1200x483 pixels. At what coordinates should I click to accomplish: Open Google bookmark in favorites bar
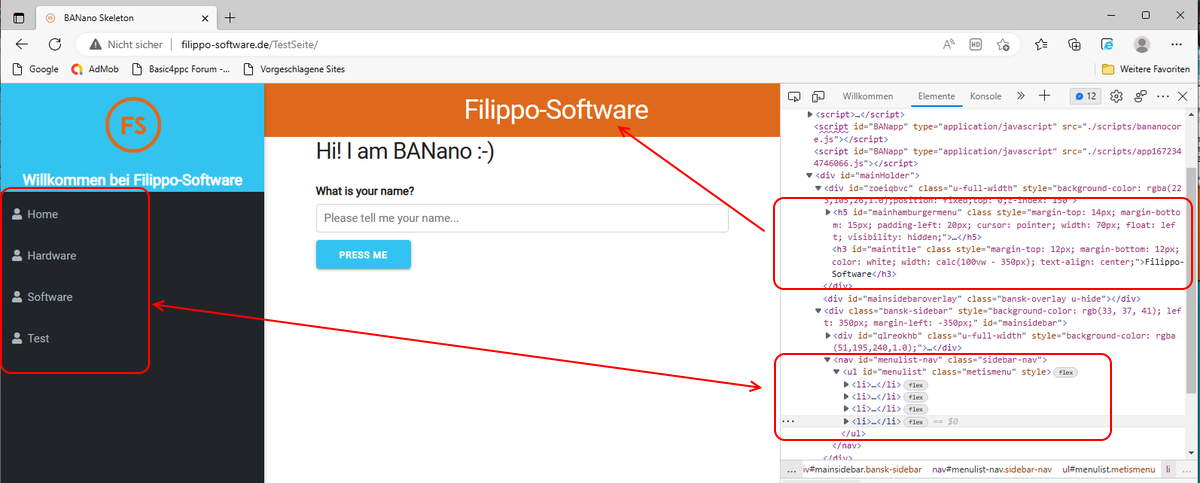pos(35,70)
